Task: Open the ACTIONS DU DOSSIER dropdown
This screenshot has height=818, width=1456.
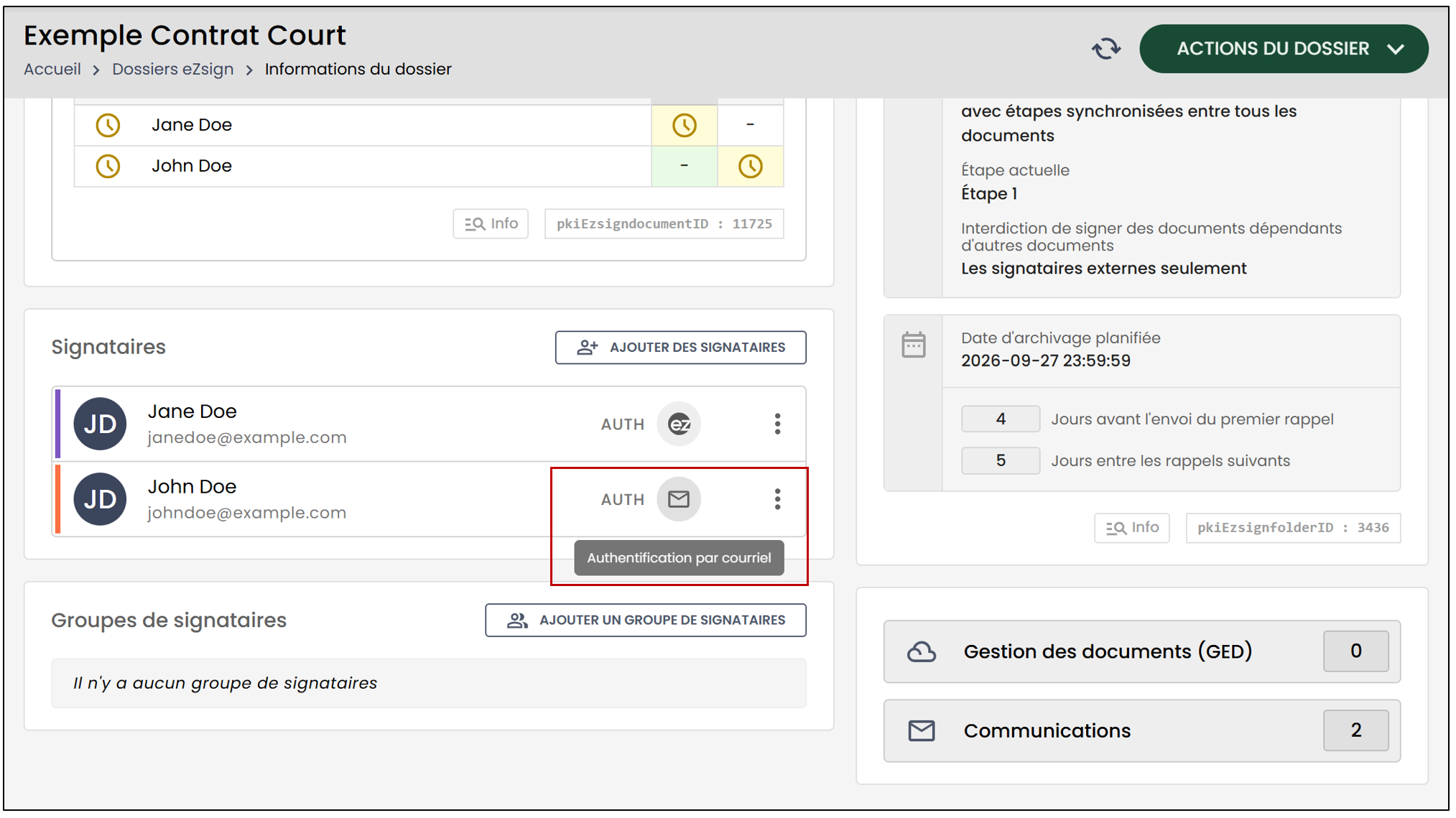Action: (1284, 49)
